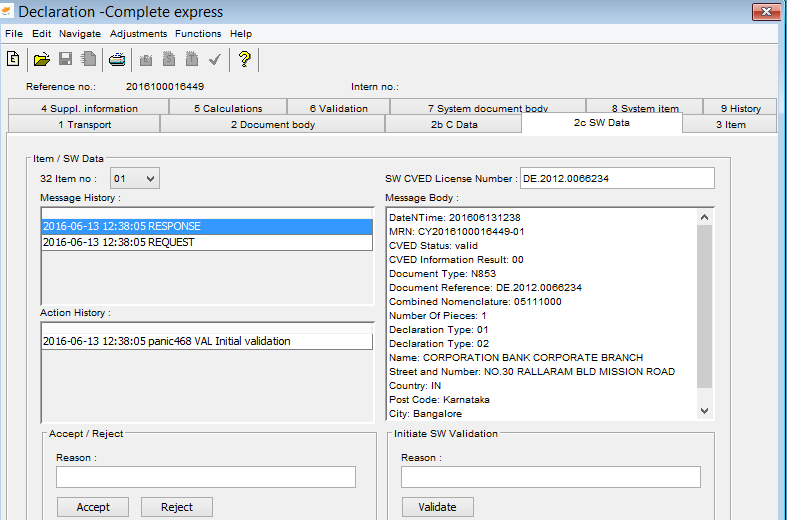Switch to the 6 Validation tab
Viewport: 787px width, 520px height.
tap(338, 108)
